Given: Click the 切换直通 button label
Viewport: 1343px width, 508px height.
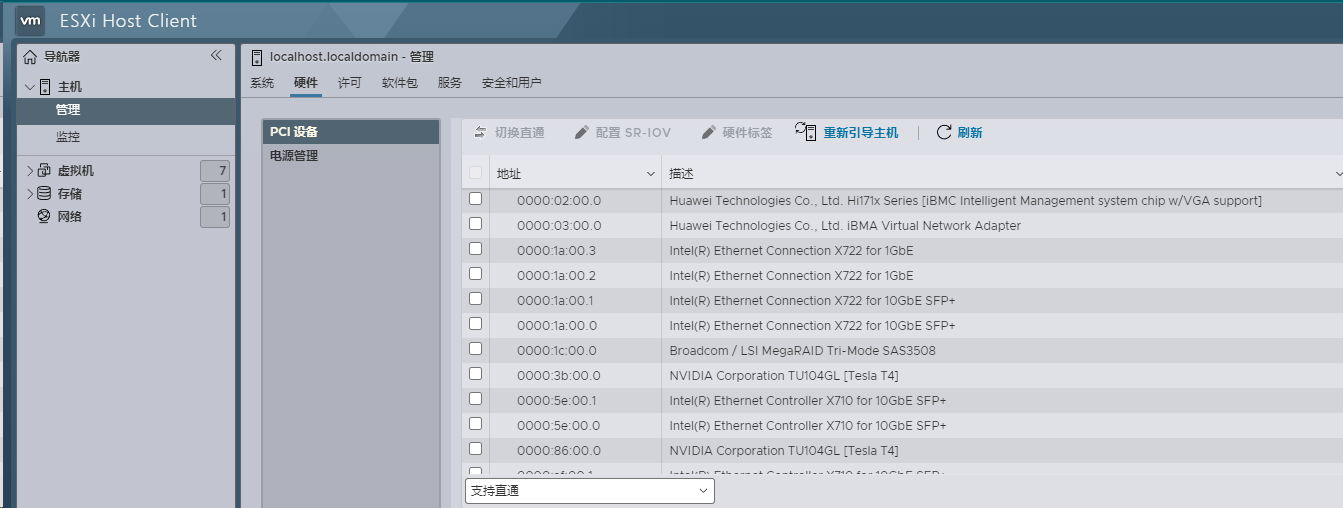Looking at the screenshot, I should tap(520, 132).
